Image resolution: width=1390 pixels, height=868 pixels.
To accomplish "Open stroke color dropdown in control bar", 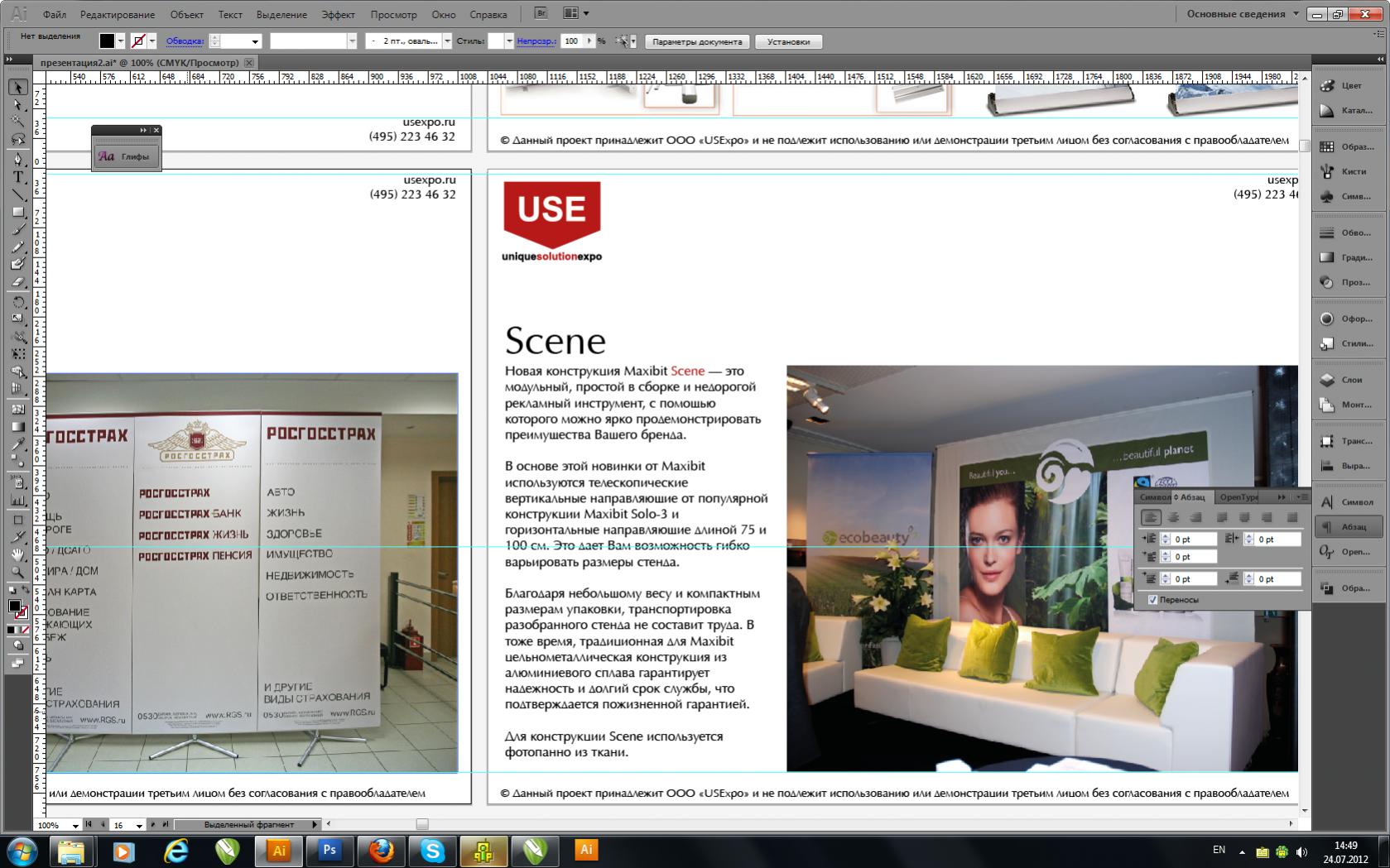I will (x=152, y=41).
